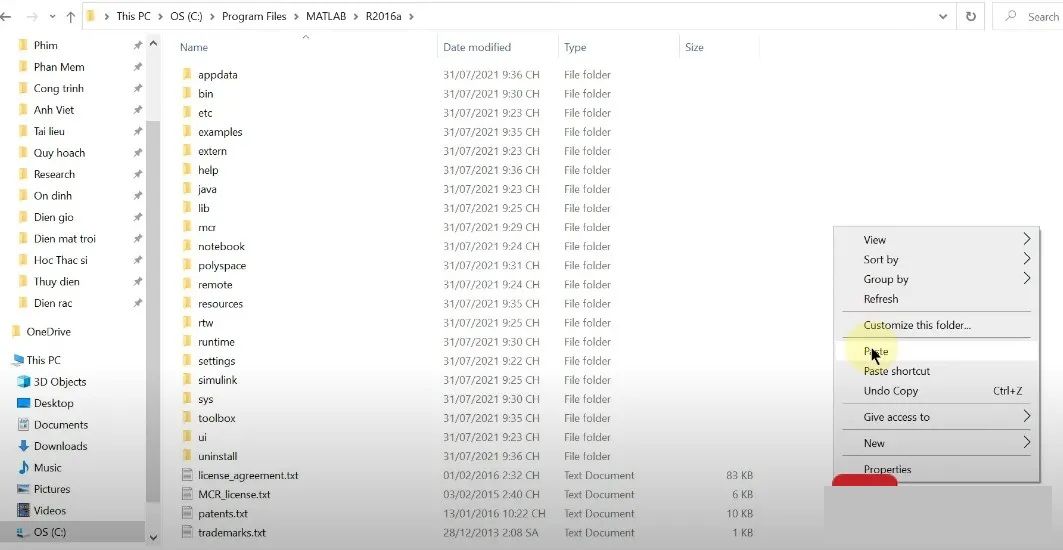Select the polyspace folder
The width and height of the screenshot is (1063, 550).
coord(222,265)
